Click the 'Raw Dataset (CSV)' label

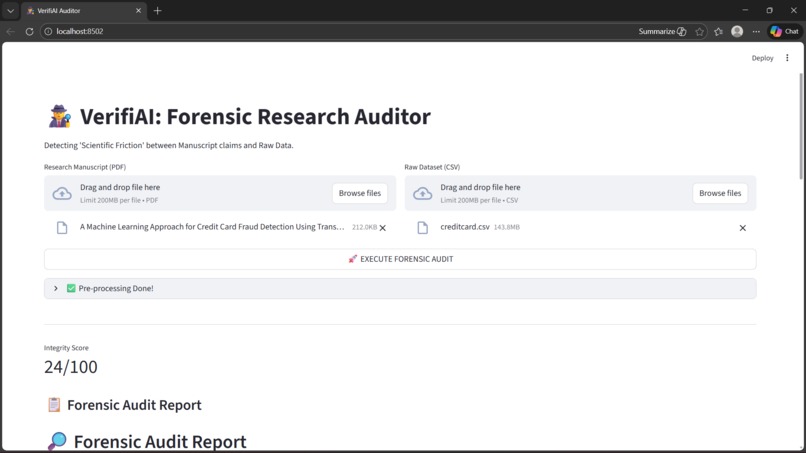coord(432,167)
